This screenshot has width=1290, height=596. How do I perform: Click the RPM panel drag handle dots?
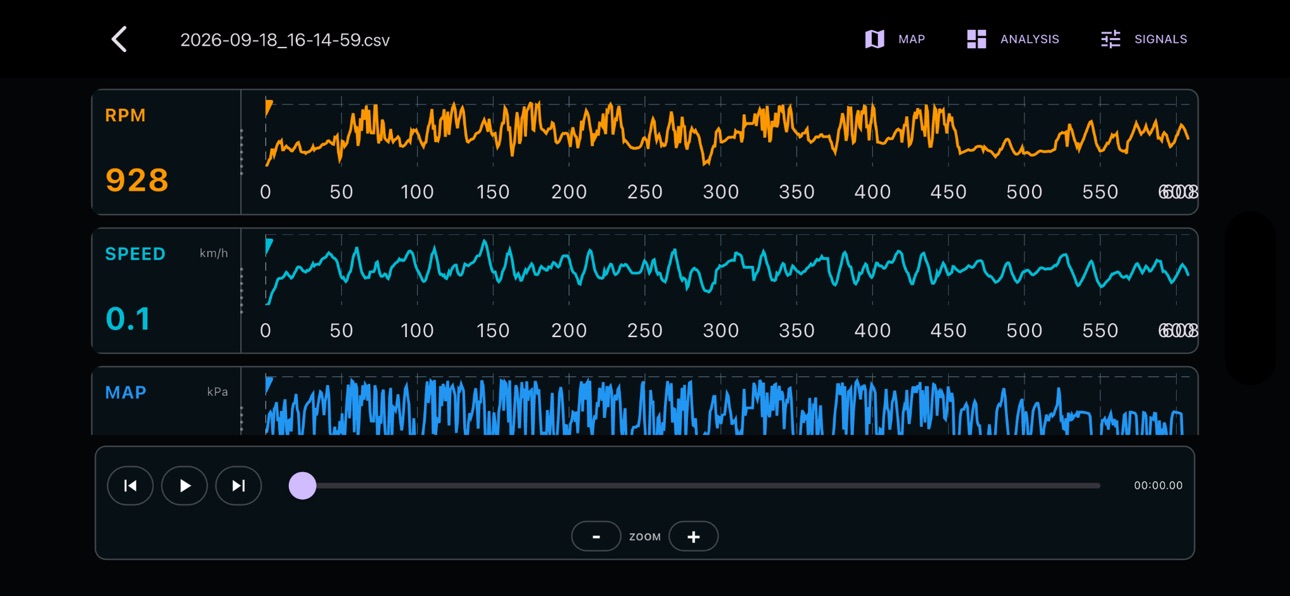[242, 152]
